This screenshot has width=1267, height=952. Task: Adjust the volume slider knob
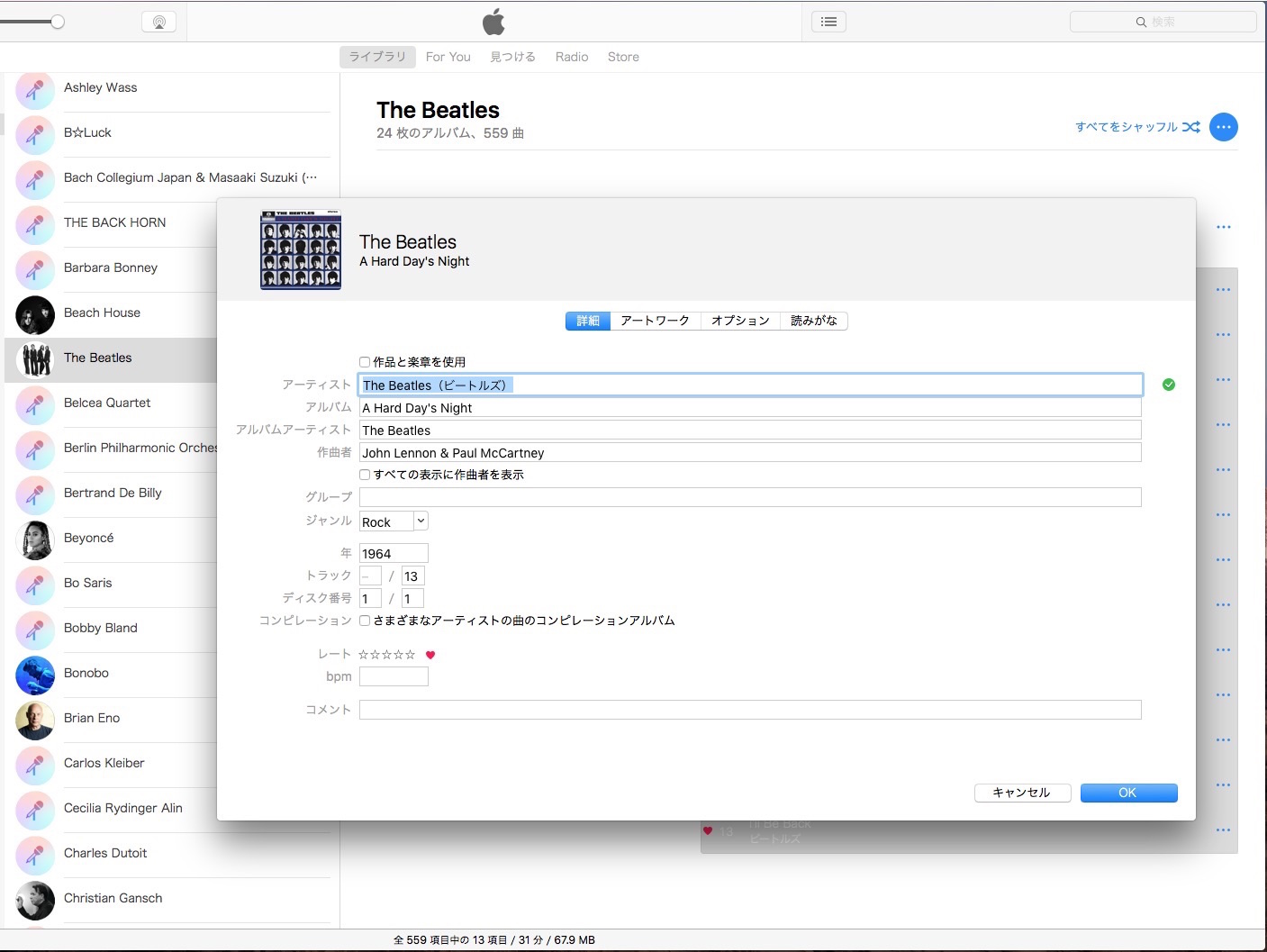[x=58, y=22]
